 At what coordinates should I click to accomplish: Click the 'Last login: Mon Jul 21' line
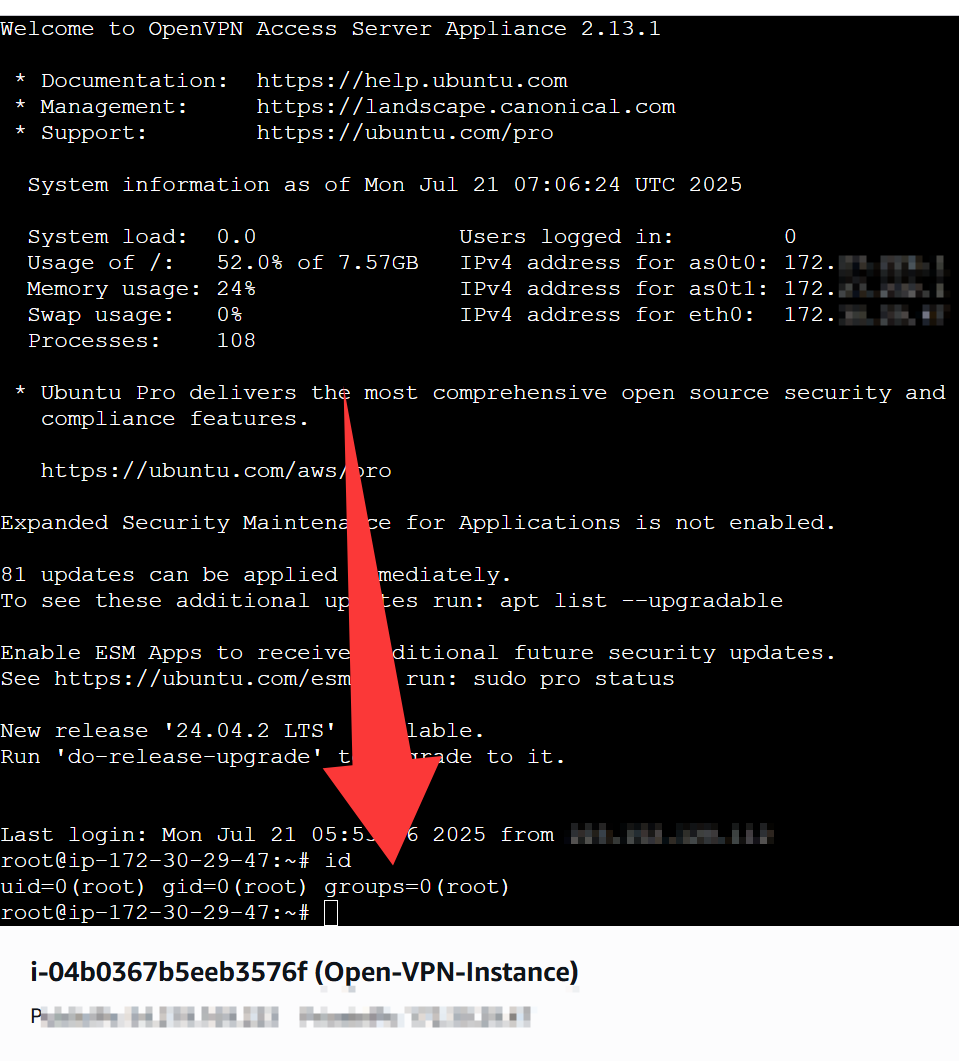(386, 835)
